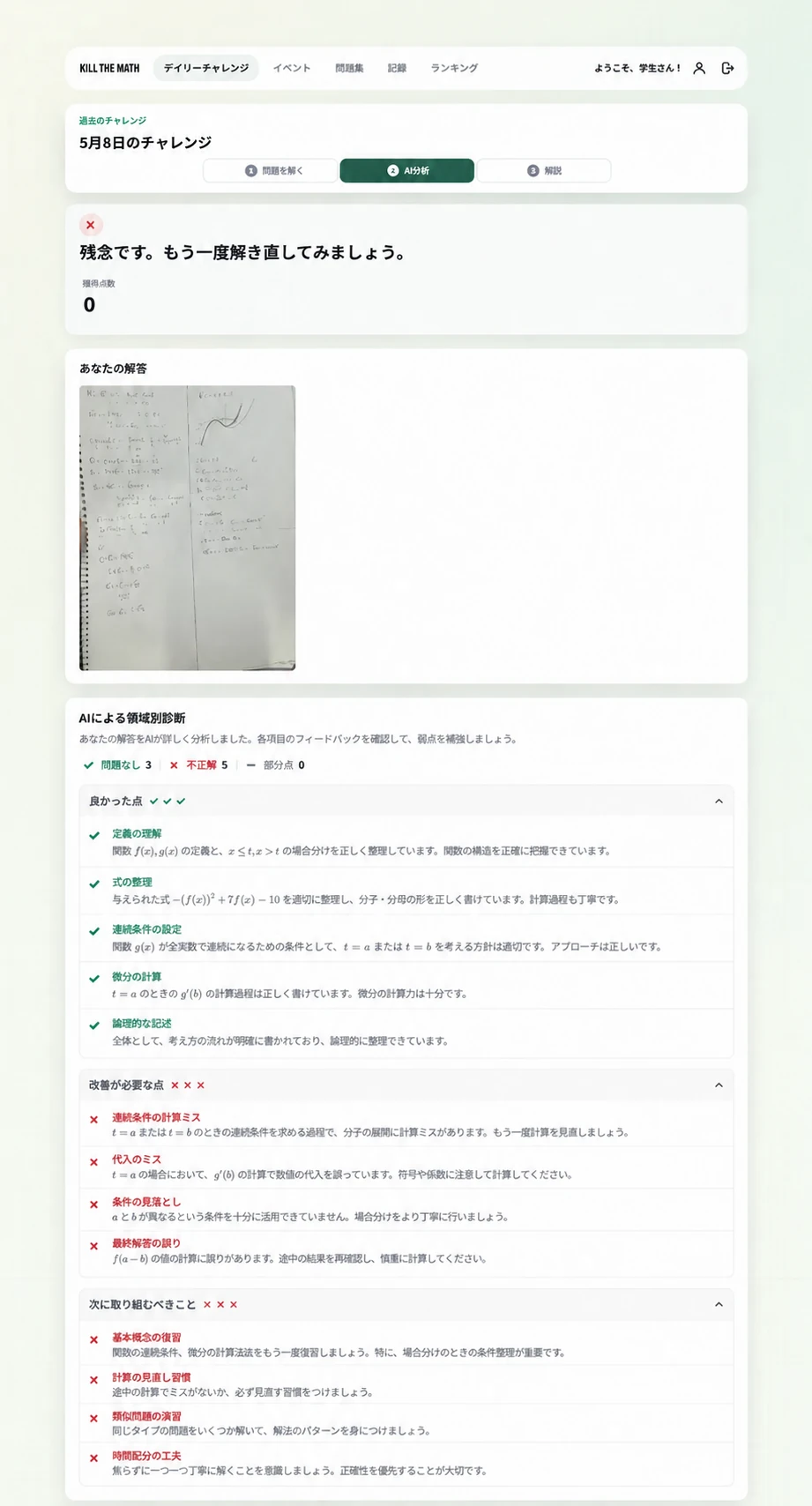Click the red X incorrect result icon
Screen dimensions: 812x1506
90,225
